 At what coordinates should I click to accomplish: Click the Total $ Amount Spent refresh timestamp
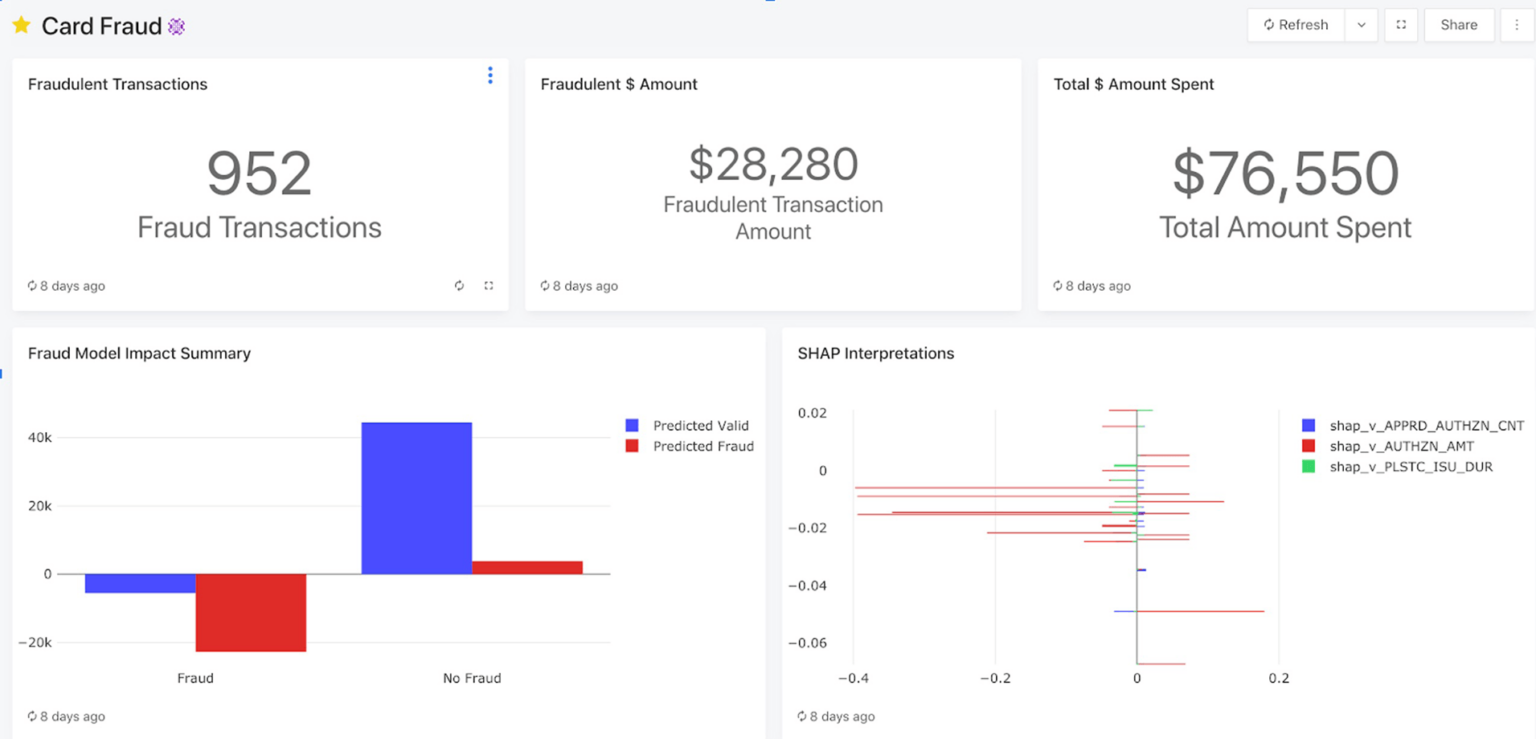(1092, 286)
